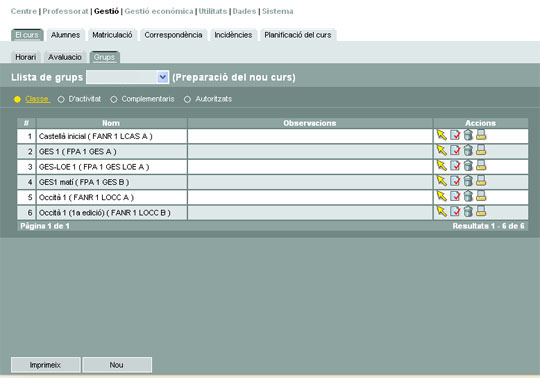The width and height of the screenshot is (540, 378).
Task: Click the Observacions column header
Action: tap(310, 123)
